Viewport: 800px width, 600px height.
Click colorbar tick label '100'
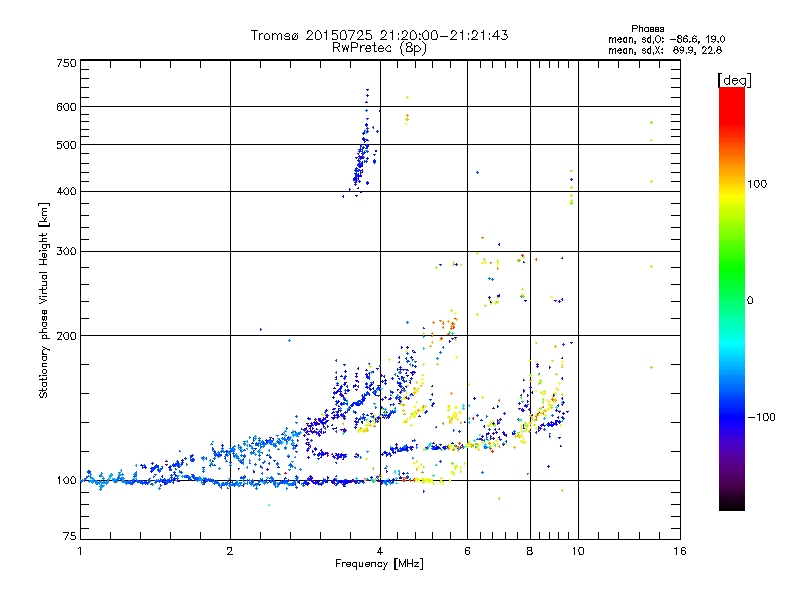point(757,184)
